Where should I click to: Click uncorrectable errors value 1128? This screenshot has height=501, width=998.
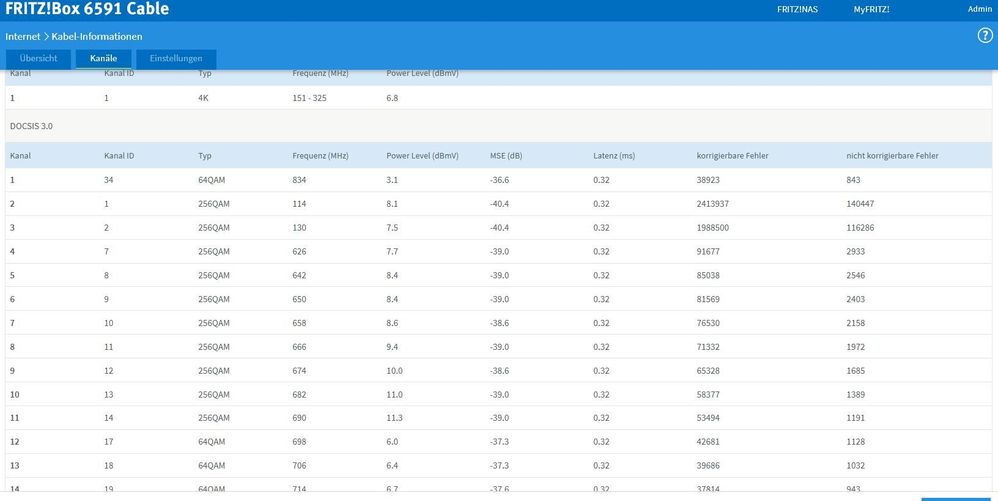[x=855, y=441]
